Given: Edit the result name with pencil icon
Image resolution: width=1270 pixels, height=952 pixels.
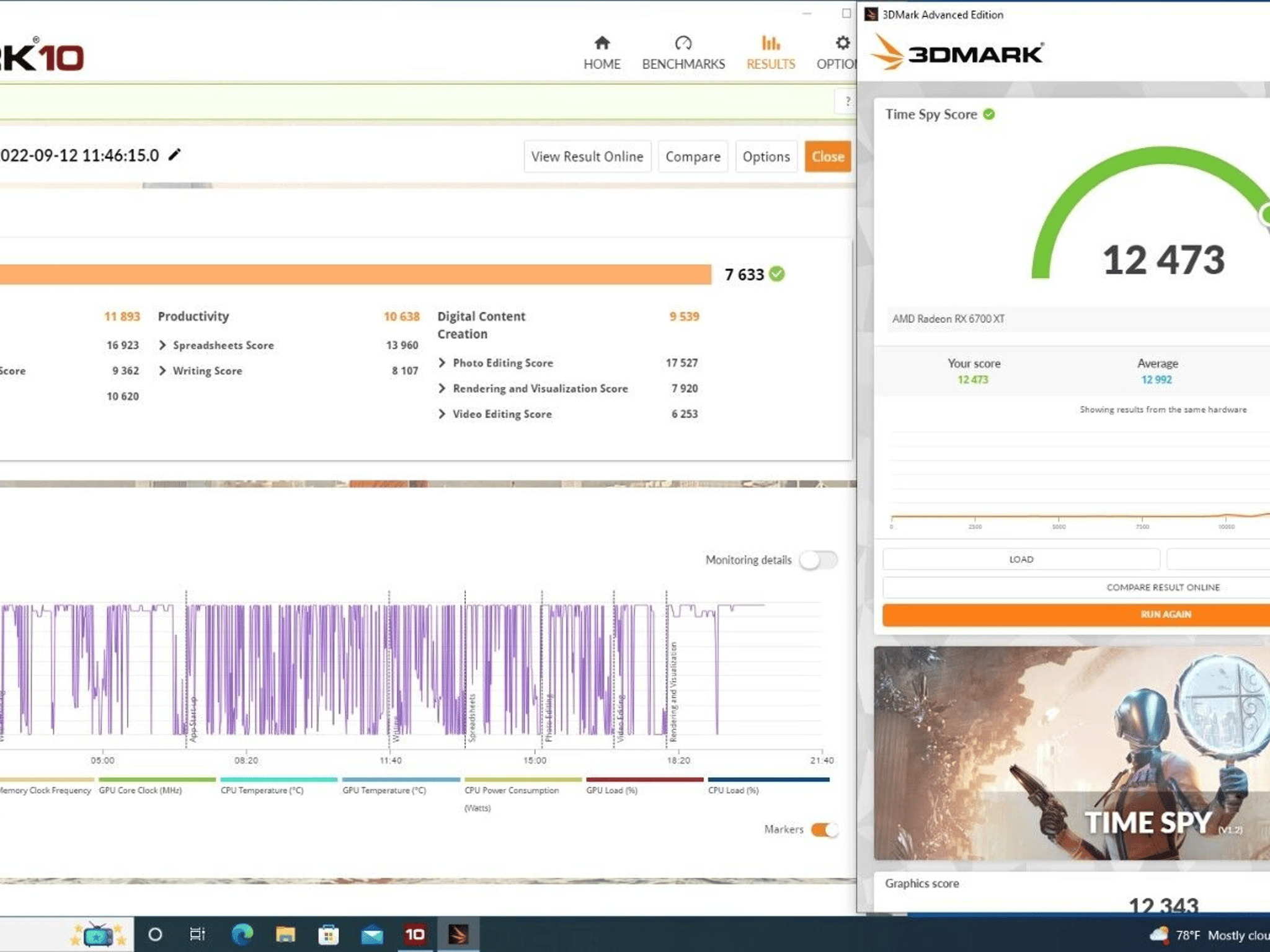Looking at the screenshot, I should [x=175, y=154].
